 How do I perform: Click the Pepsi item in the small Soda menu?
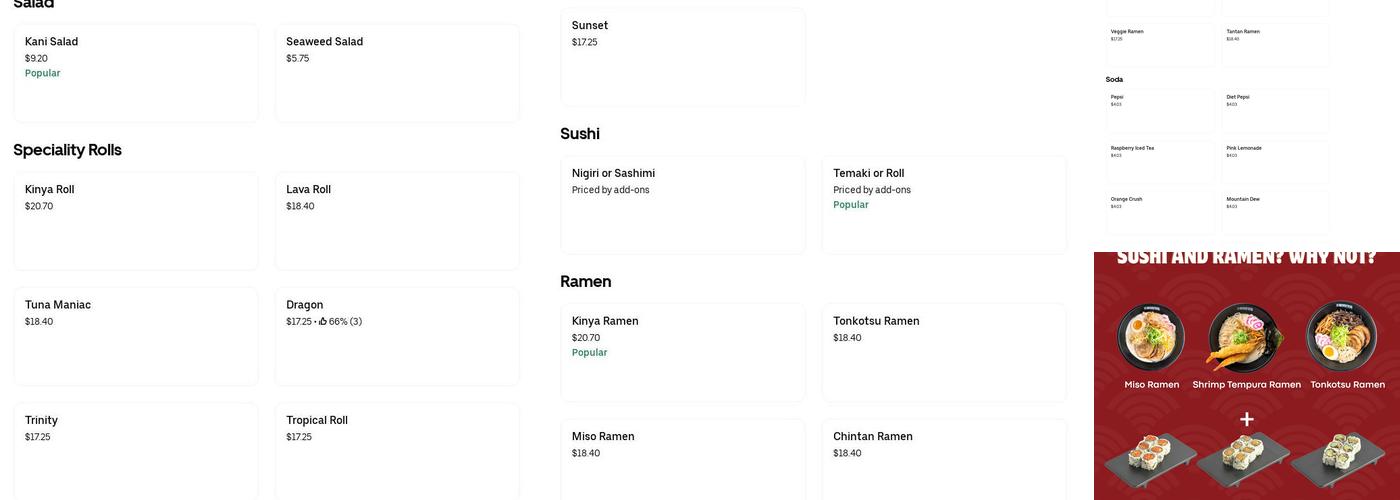pyautogui.click(x=1160, y=110)
